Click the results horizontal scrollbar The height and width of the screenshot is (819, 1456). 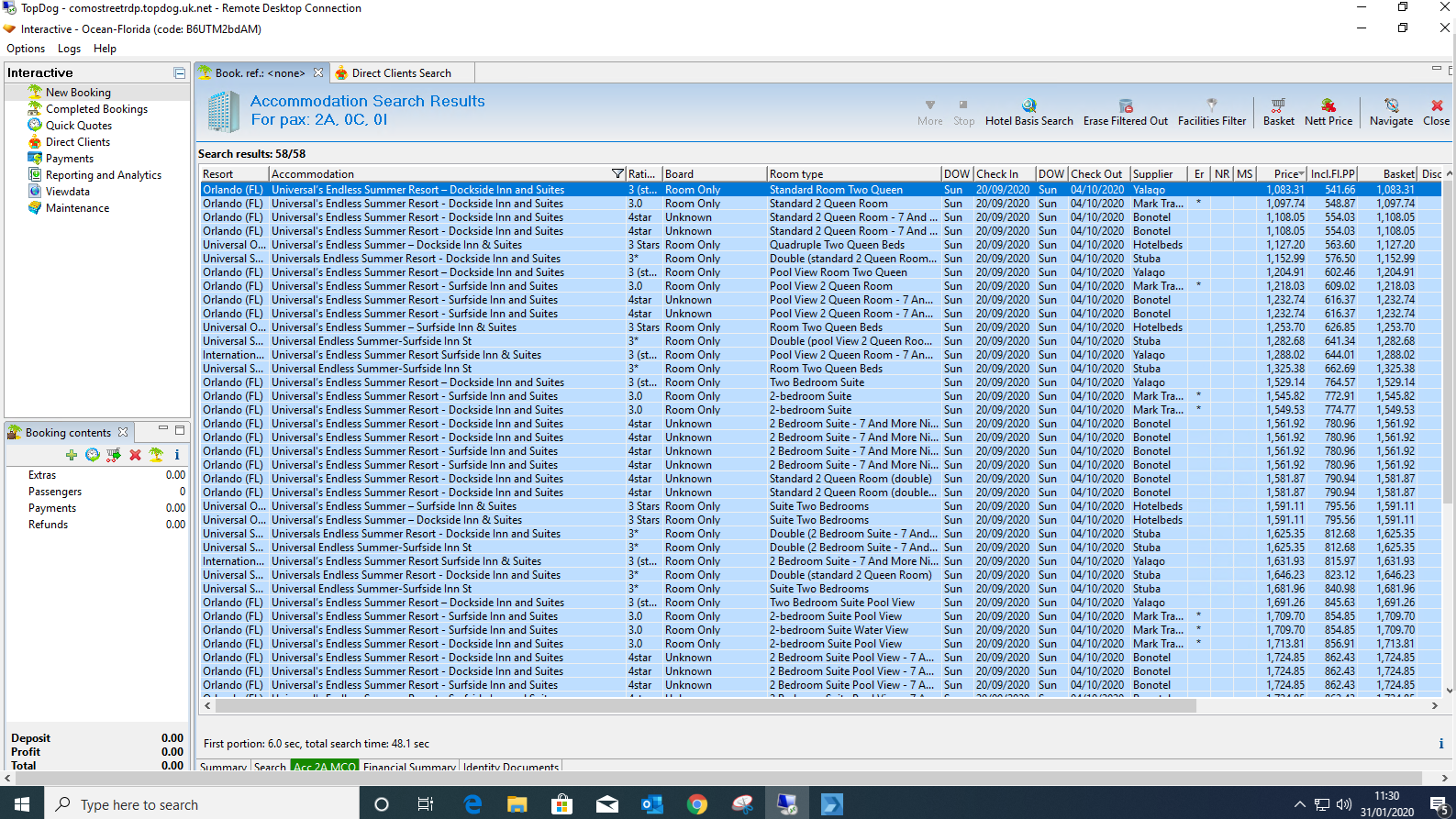[706, 706]
